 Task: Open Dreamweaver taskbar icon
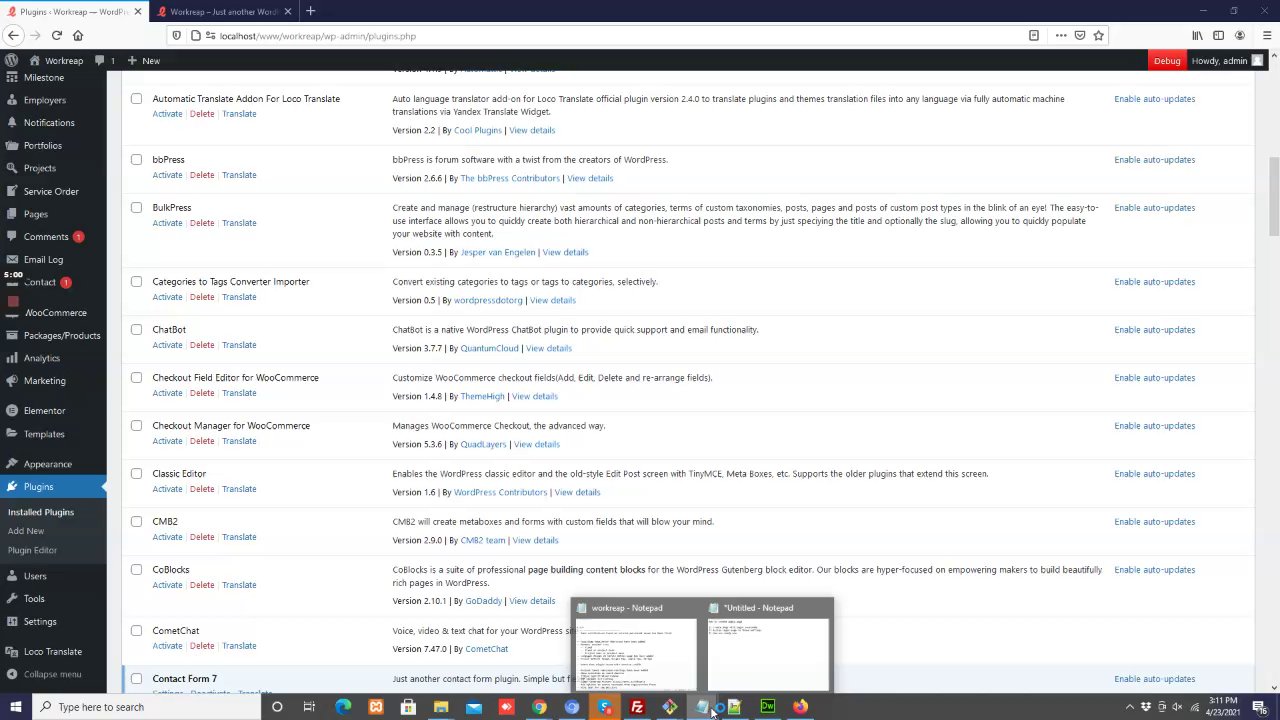(768, 707)
